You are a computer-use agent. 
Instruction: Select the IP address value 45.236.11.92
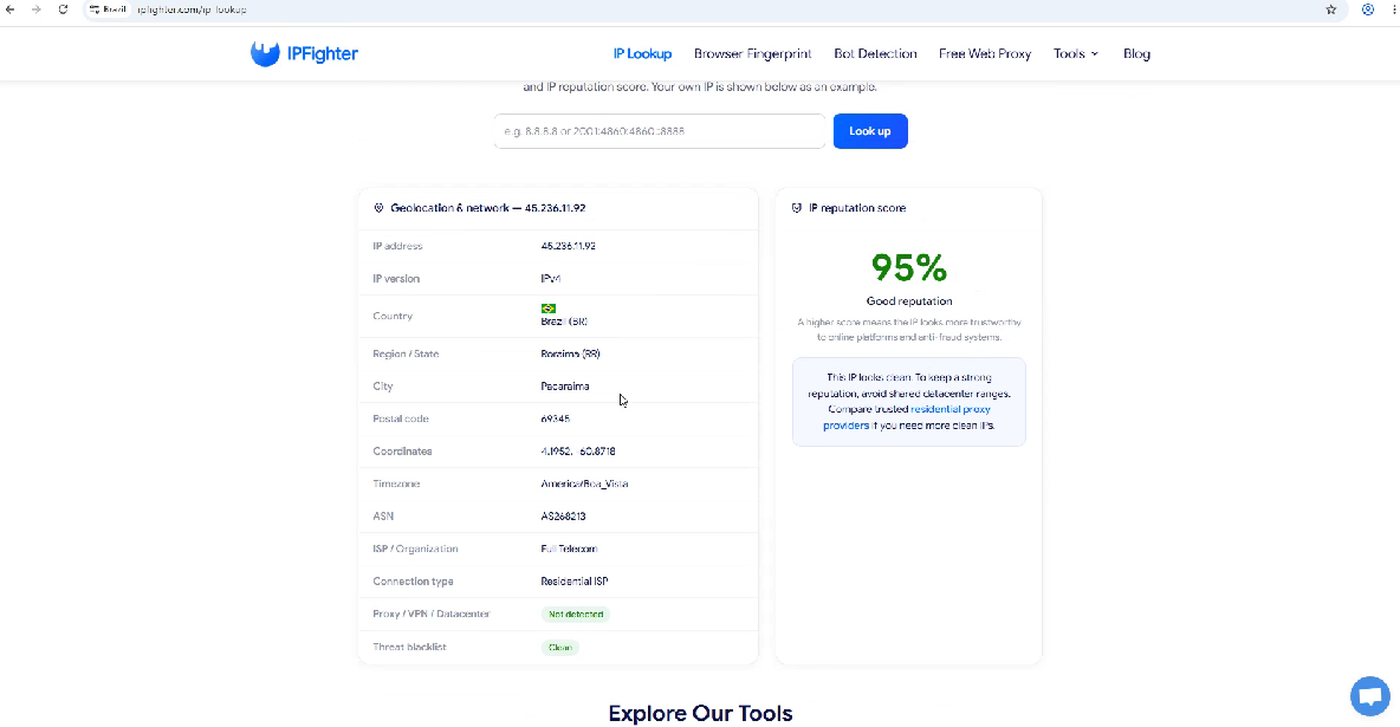click(568, 246)
